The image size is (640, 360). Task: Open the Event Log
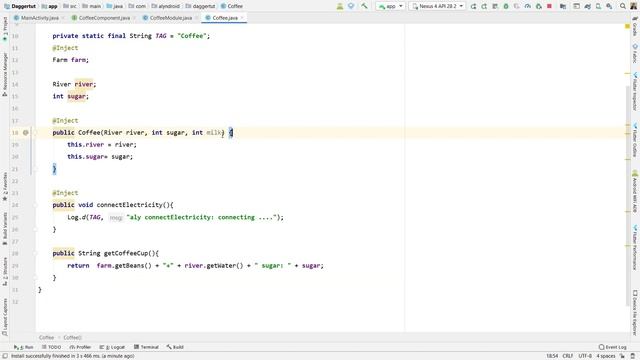612,347
